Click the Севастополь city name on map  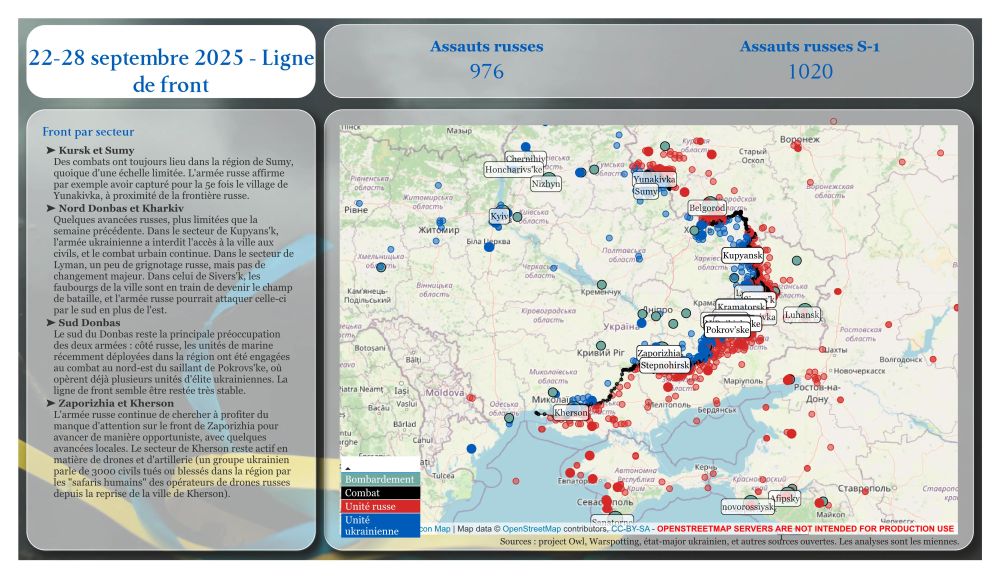click(605, 502)
